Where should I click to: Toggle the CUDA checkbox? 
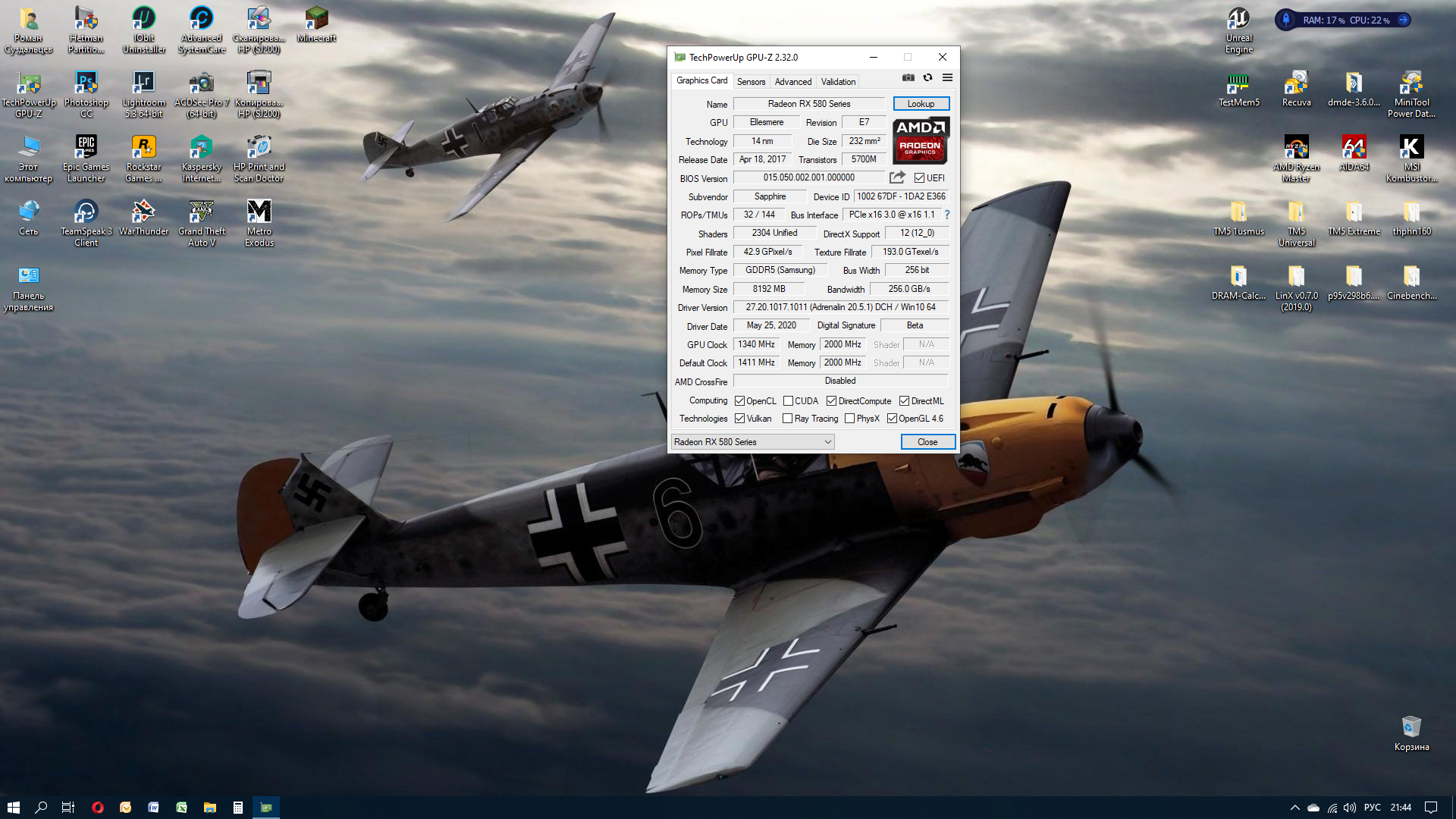tap(788, 401)
